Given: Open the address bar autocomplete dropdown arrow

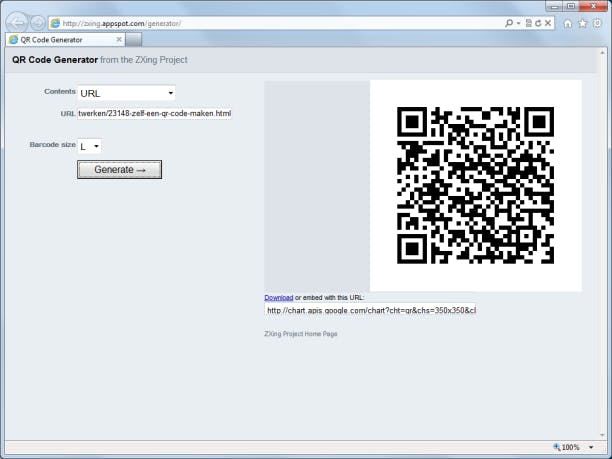Looking at the screenshot, I should (x=518, y=23).
